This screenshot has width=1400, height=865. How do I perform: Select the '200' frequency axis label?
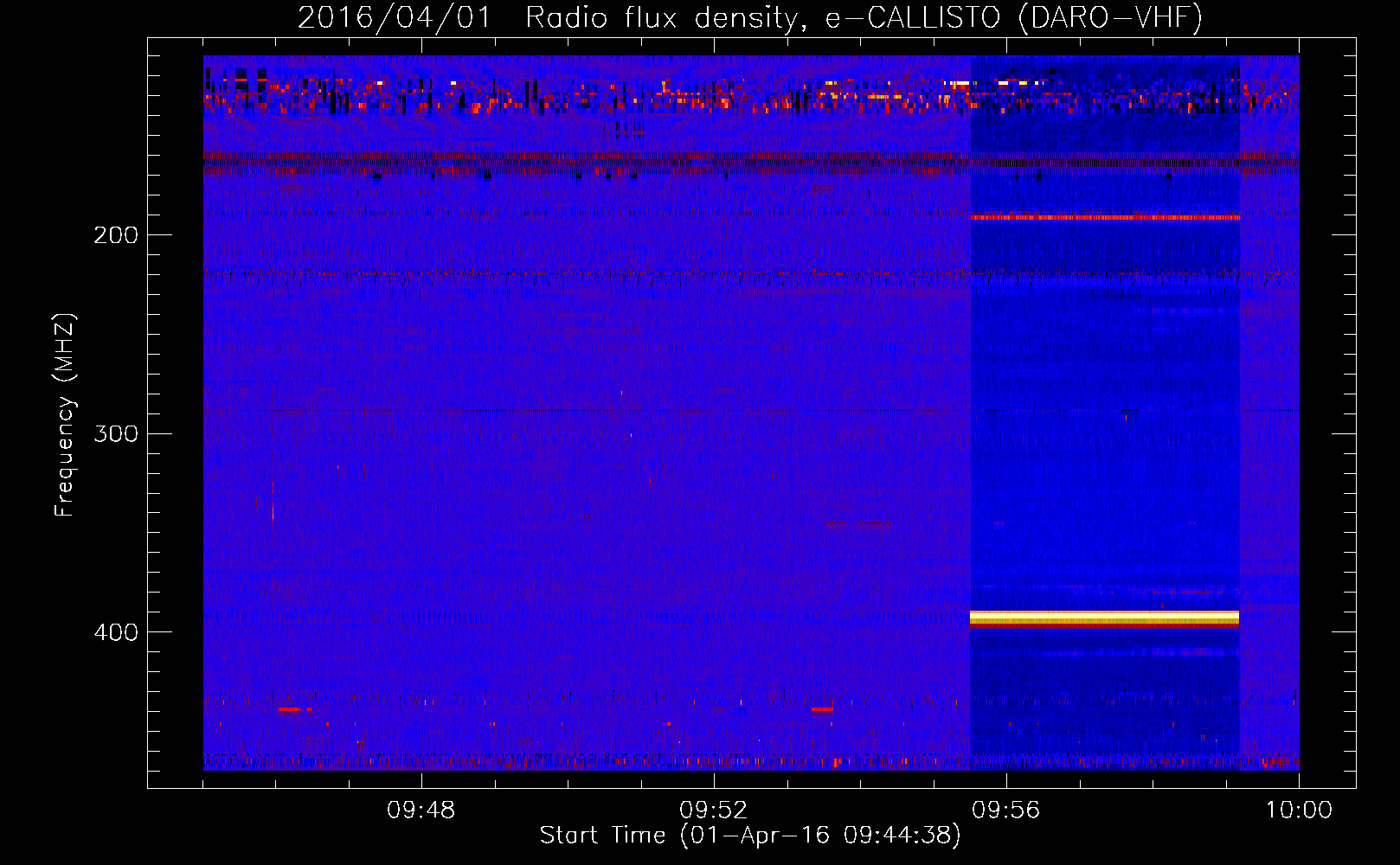[x=116, y=235]
